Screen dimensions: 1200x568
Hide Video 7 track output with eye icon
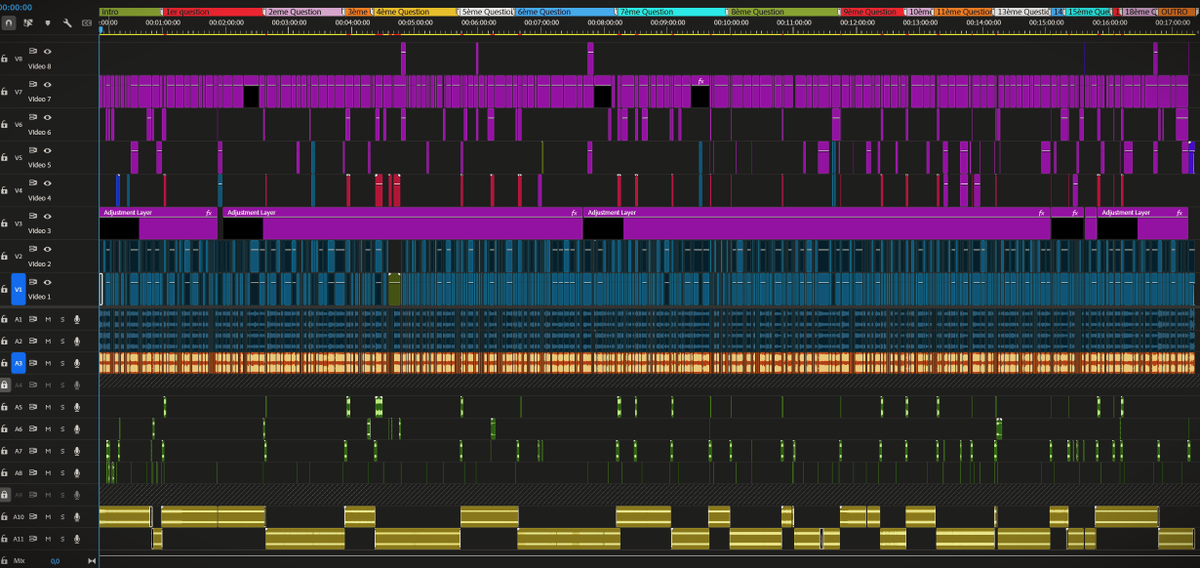pos(47,83)
